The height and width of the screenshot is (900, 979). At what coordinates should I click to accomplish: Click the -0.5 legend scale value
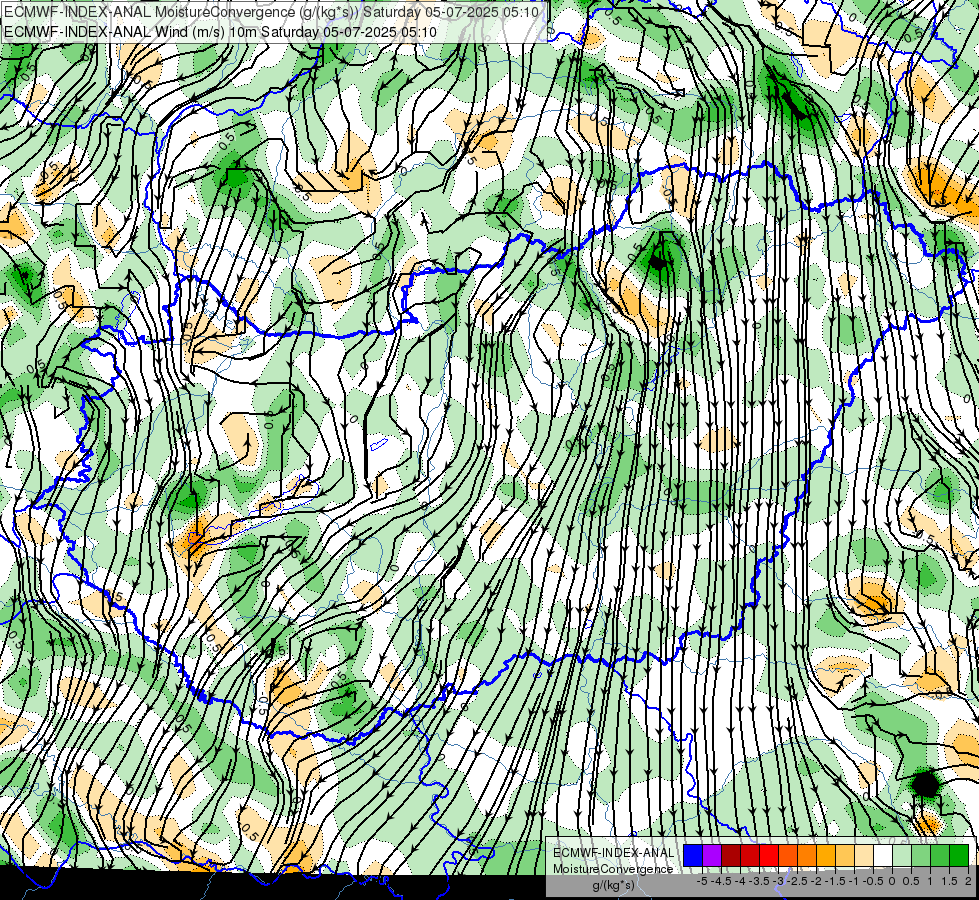[x=873, y=881]
